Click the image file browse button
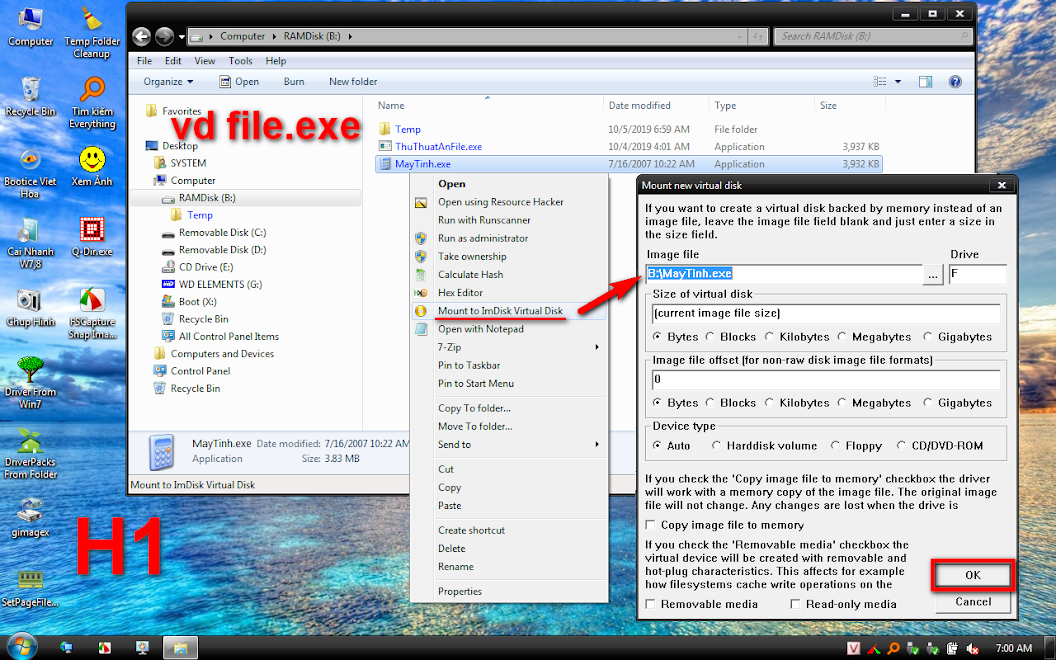 coord(933,274)
